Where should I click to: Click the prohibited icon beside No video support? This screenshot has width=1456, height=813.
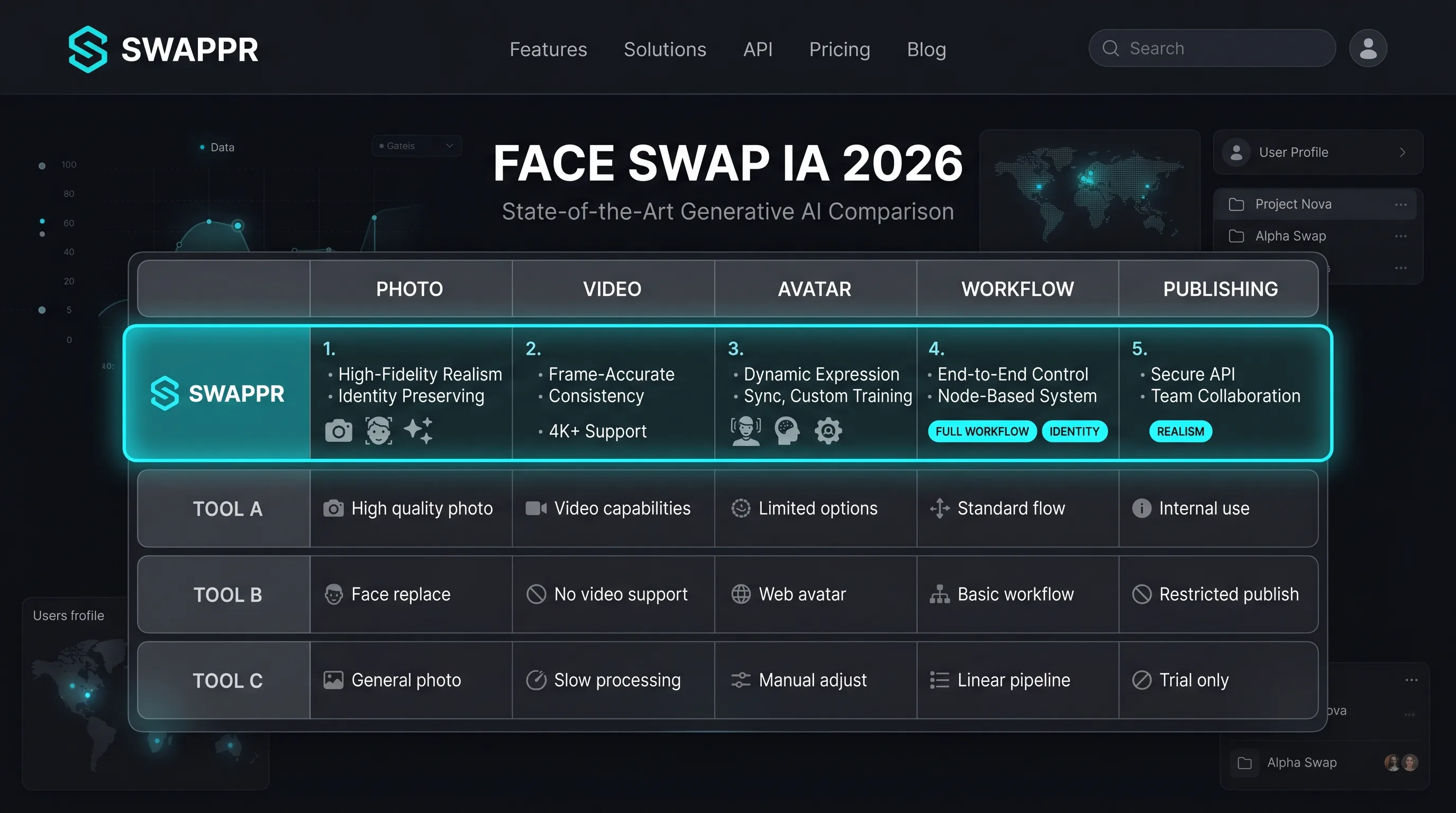[536, 594]
